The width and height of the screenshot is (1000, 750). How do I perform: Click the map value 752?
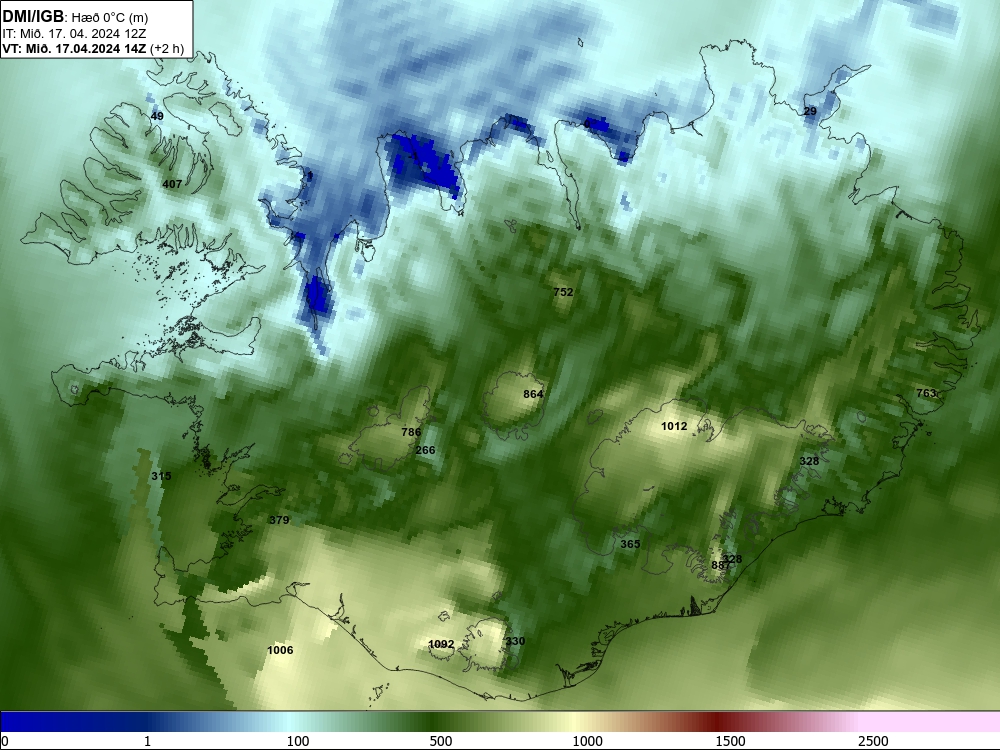point(563,292)
